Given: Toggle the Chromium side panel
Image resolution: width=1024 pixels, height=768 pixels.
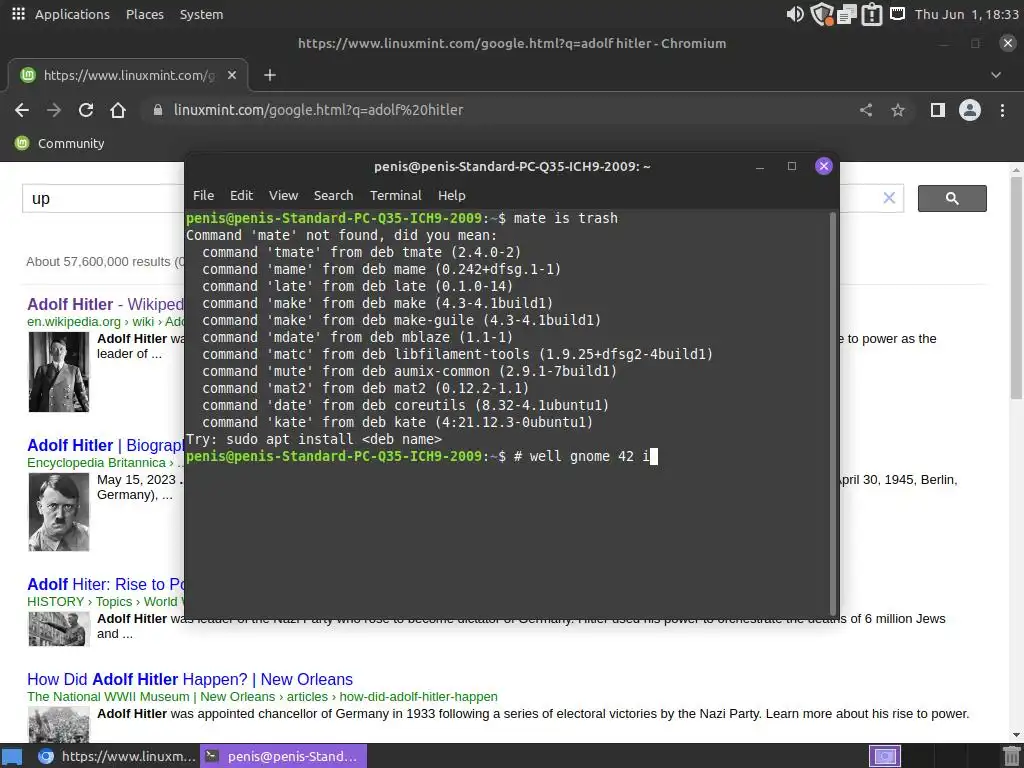Looking at the screenshot, I should click(x=938, y=110).
